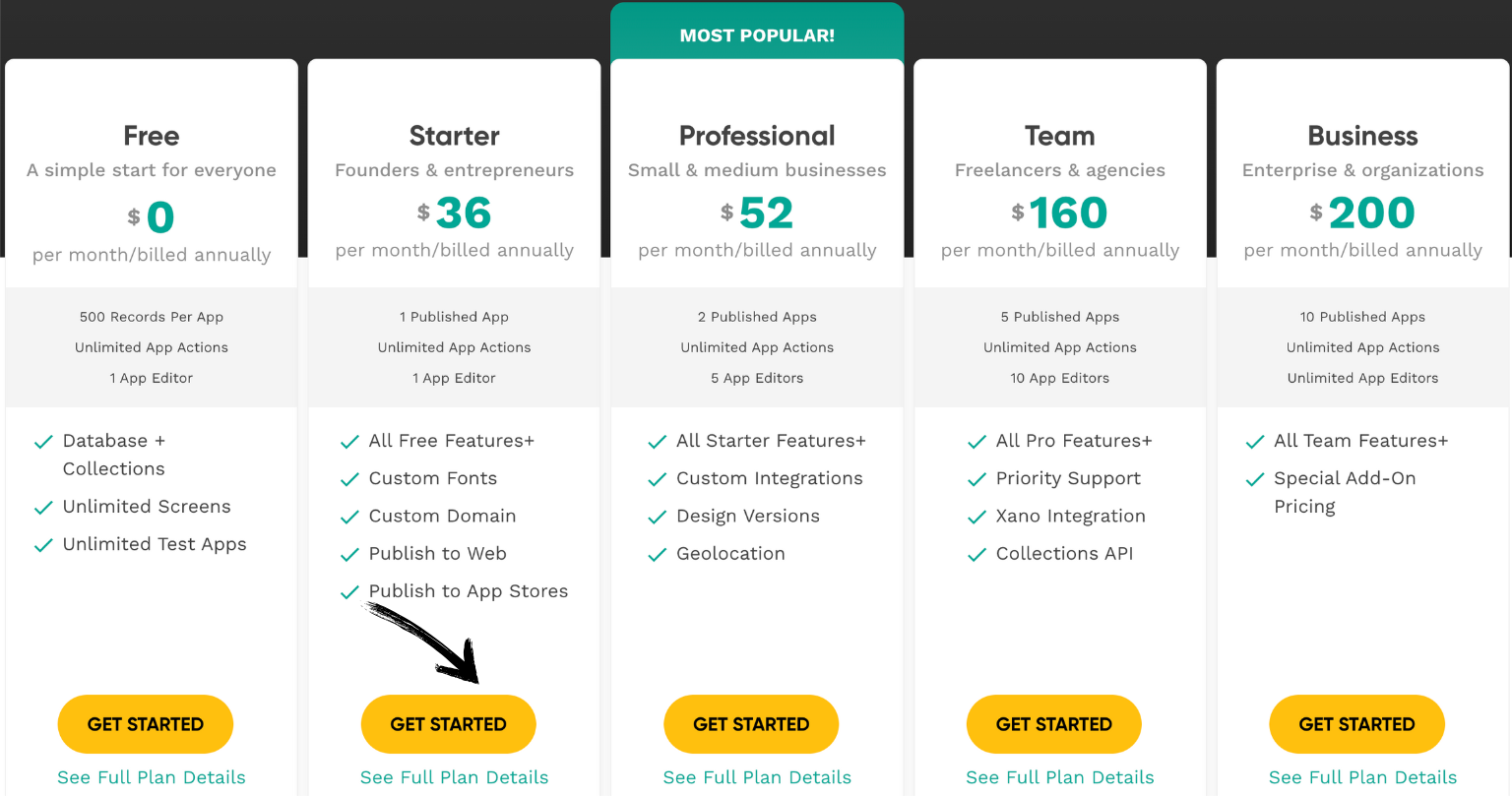
Task: Click GET STARTED on the Professional plan
Action: [751, 724]
